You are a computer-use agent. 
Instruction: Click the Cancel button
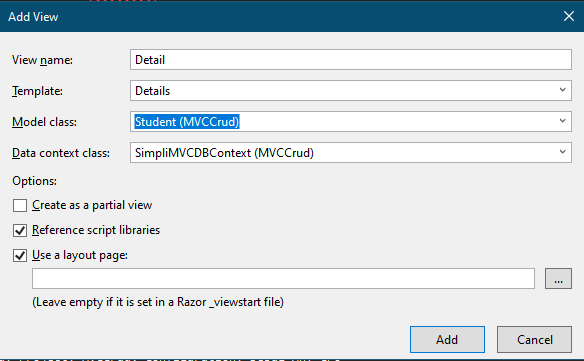pos(534,339)
